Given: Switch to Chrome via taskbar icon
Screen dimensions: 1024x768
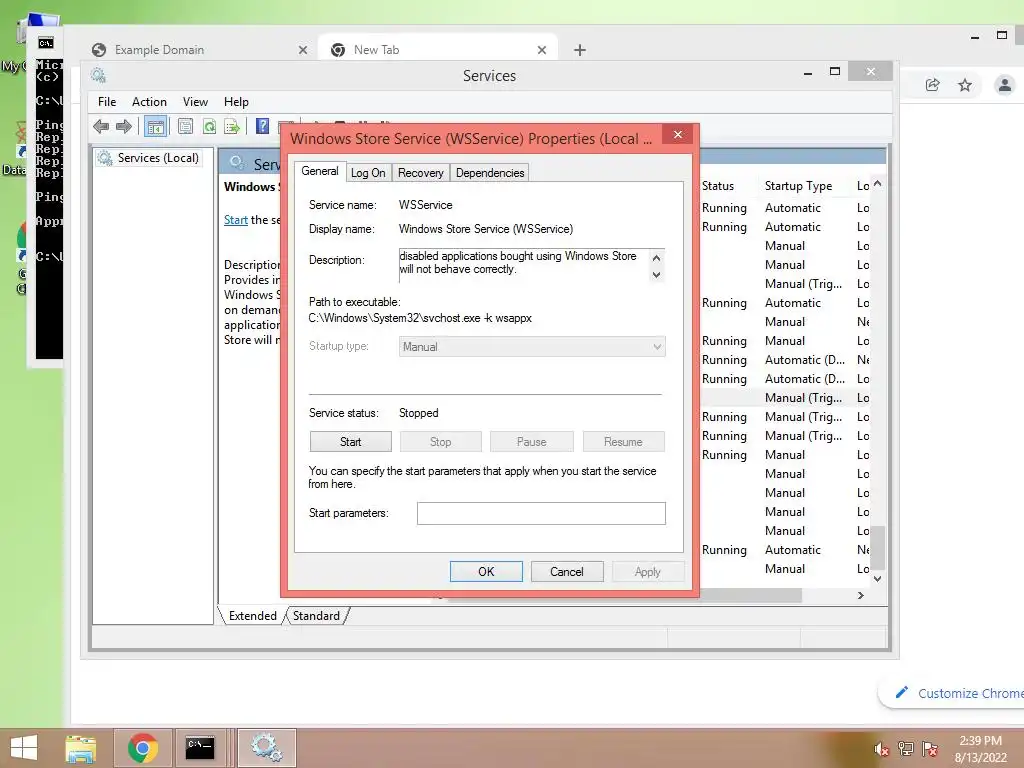Looking at the screenshot, I should pyautogui.click(x=142, y=748).
